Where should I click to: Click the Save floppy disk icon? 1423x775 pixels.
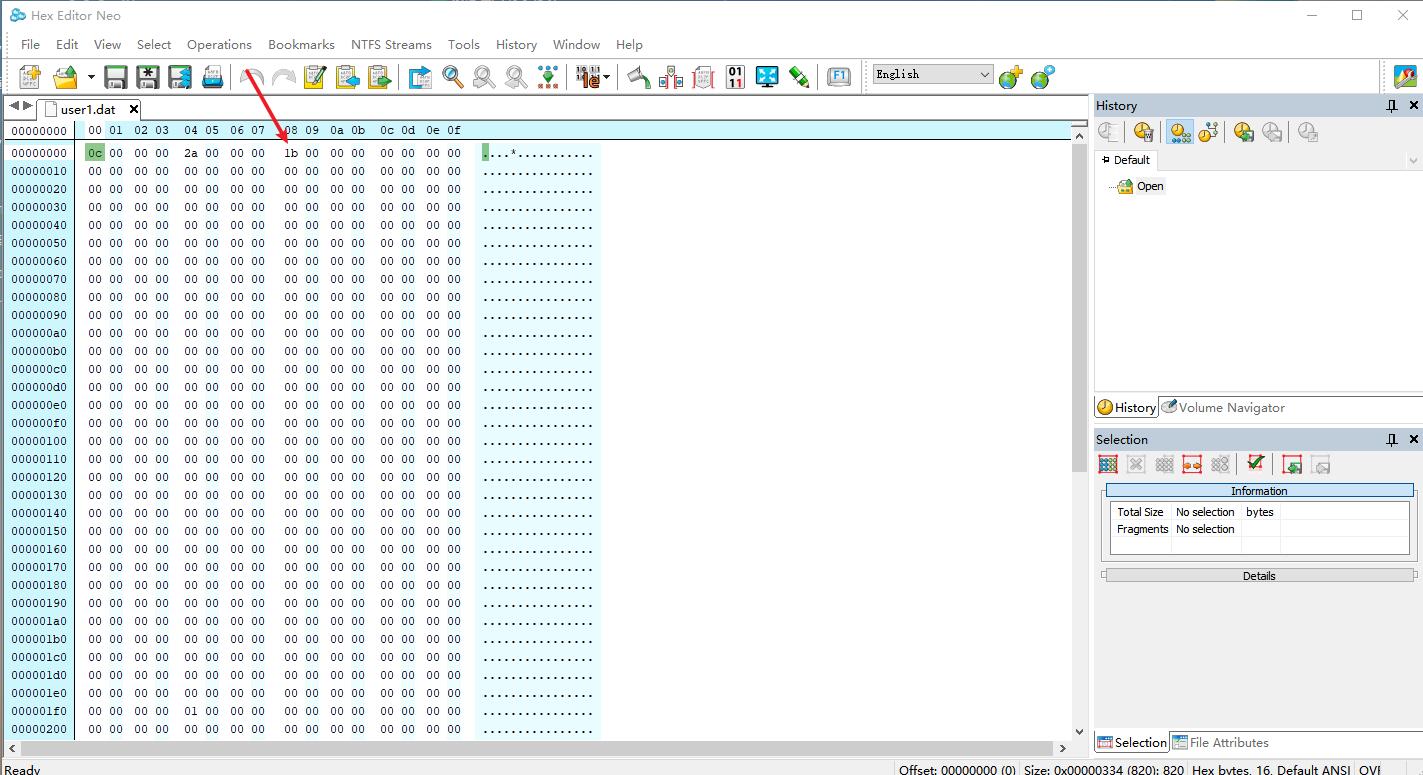point(116,77)
